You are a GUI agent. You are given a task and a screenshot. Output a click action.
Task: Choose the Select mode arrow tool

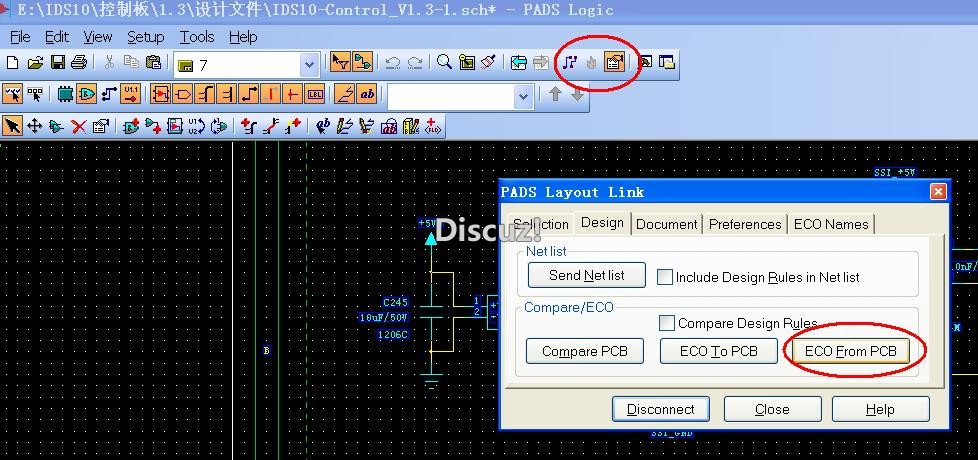pyautogui.click(x=12, y=127)
